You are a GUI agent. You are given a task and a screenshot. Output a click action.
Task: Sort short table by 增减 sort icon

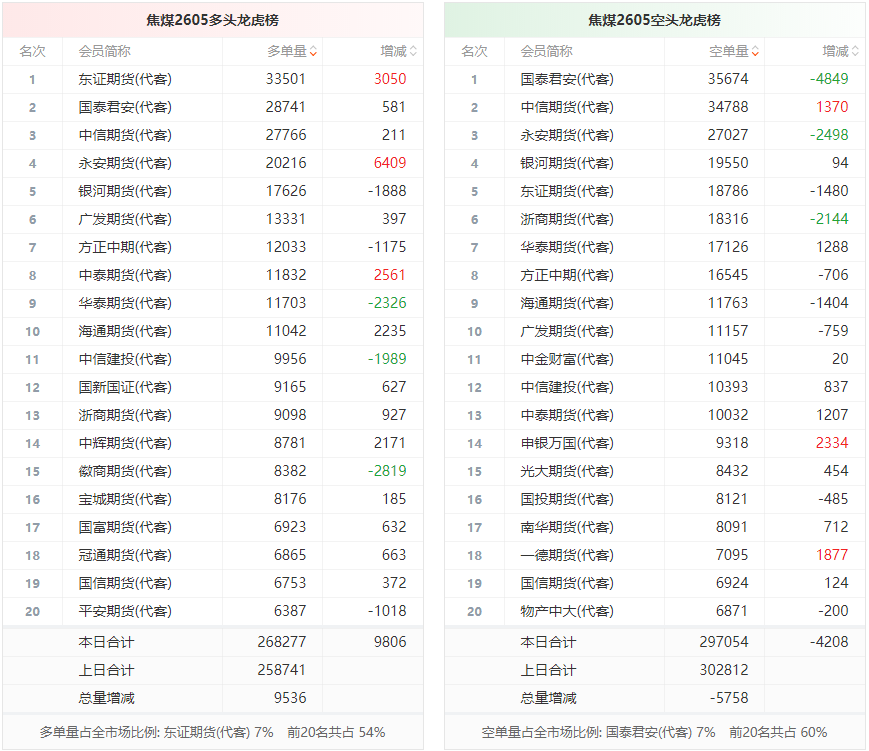coord(855,52)
